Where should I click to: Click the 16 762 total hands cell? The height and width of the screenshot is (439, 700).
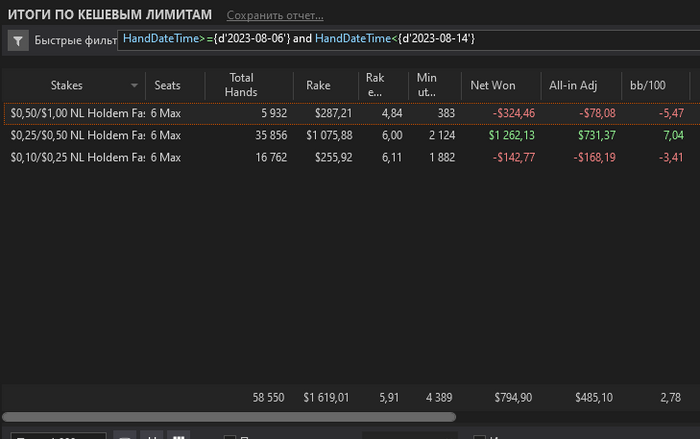271,157
